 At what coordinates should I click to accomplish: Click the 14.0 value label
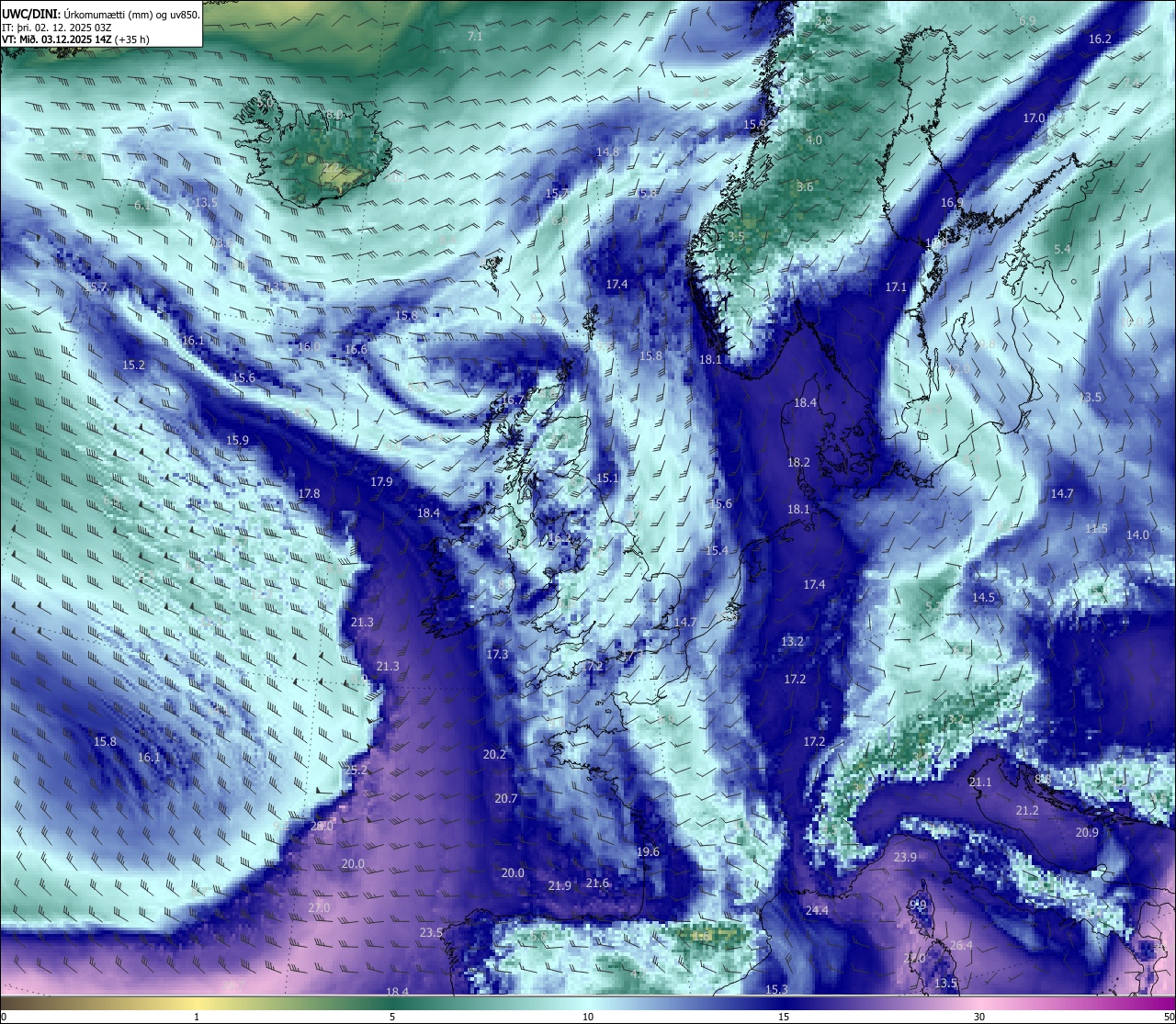coord(1137,535)
